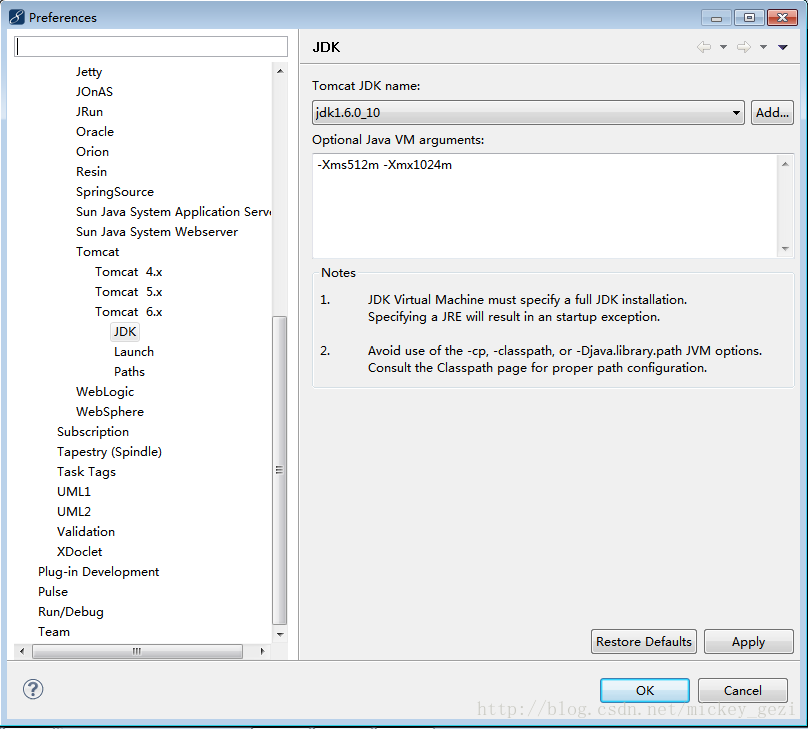
Task: Select JOnAS in the server tree
Action: pyautogui.click(x=94, y=92)
